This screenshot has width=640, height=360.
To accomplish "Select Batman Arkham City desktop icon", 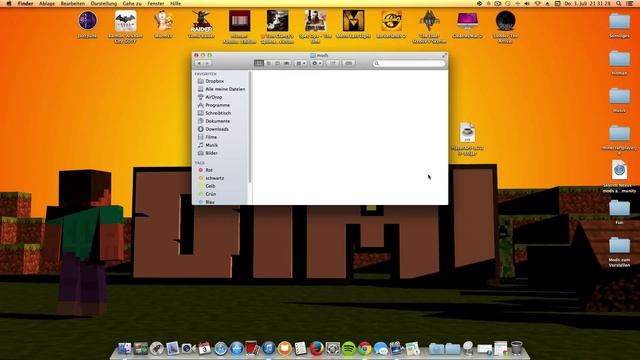I will click(x=125, y=21).
